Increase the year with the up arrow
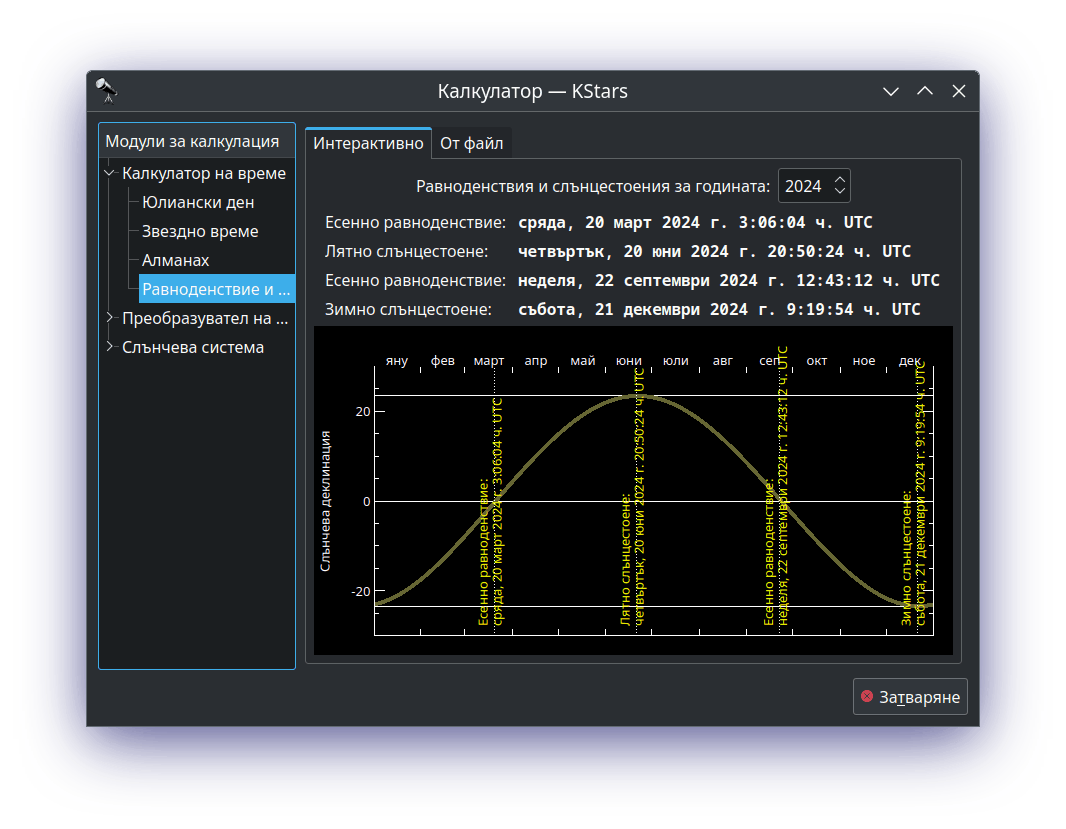This screenshot has width=1066, height=829. coord(840,179)
